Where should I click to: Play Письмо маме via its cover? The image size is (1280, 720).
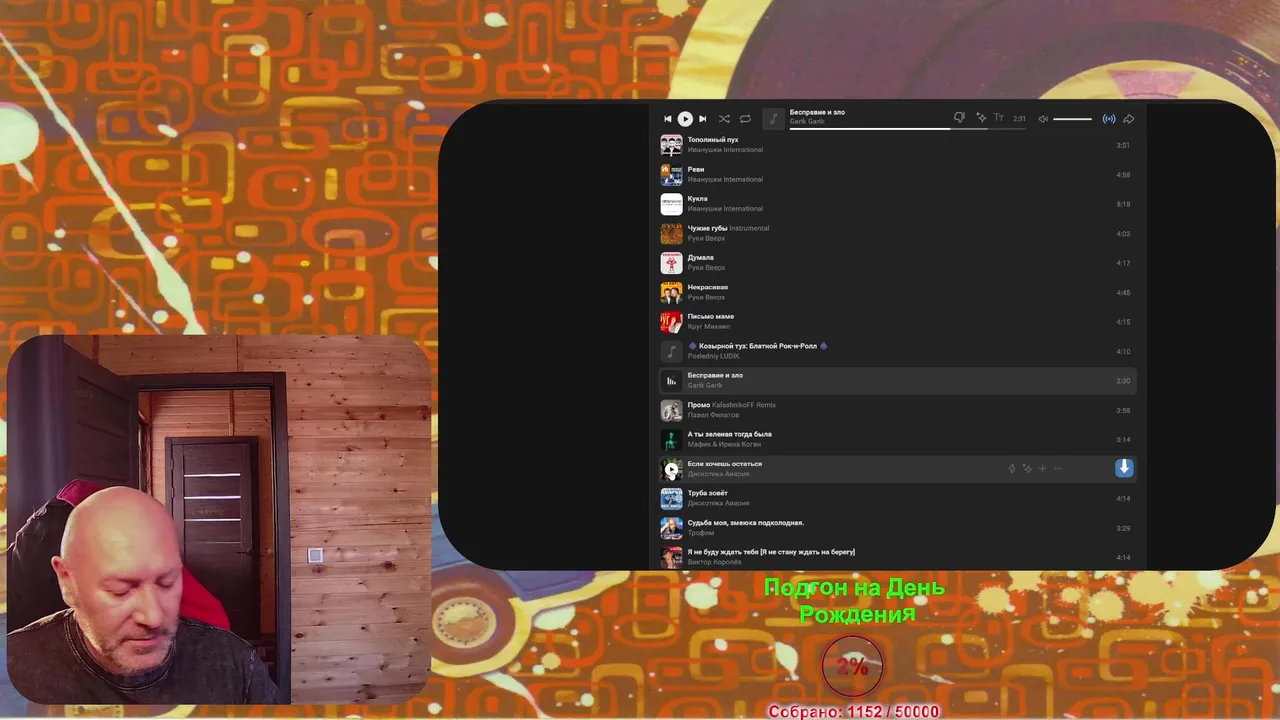click(671, 322)
